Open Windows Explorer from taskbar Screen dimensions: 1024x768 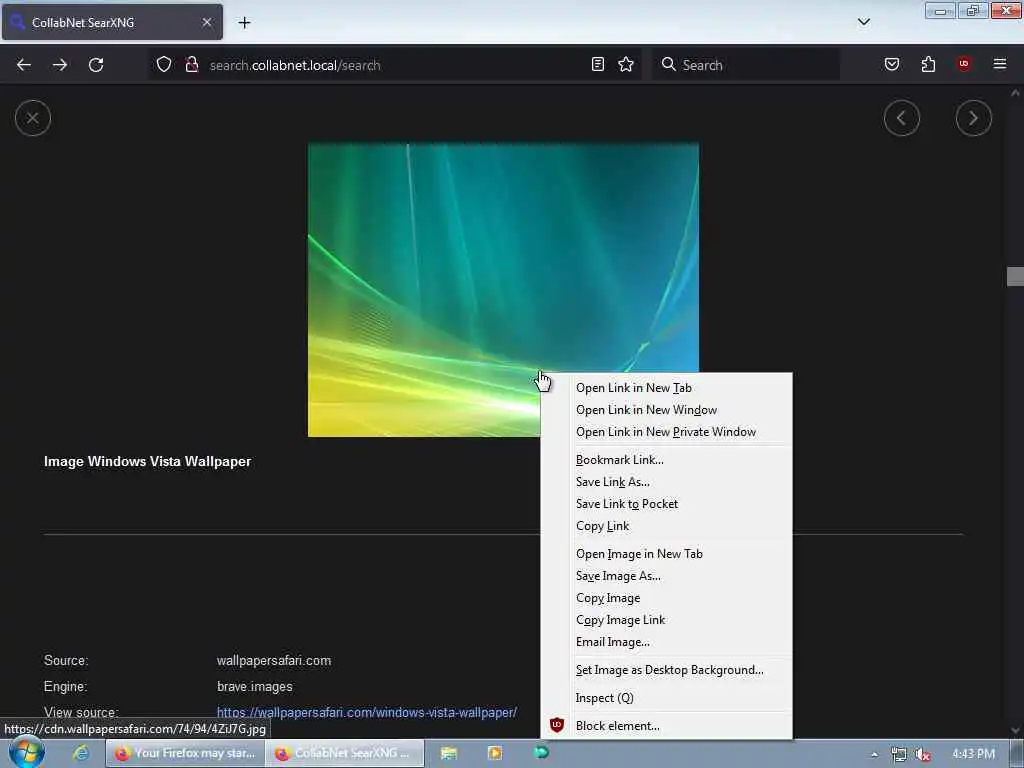449,754
